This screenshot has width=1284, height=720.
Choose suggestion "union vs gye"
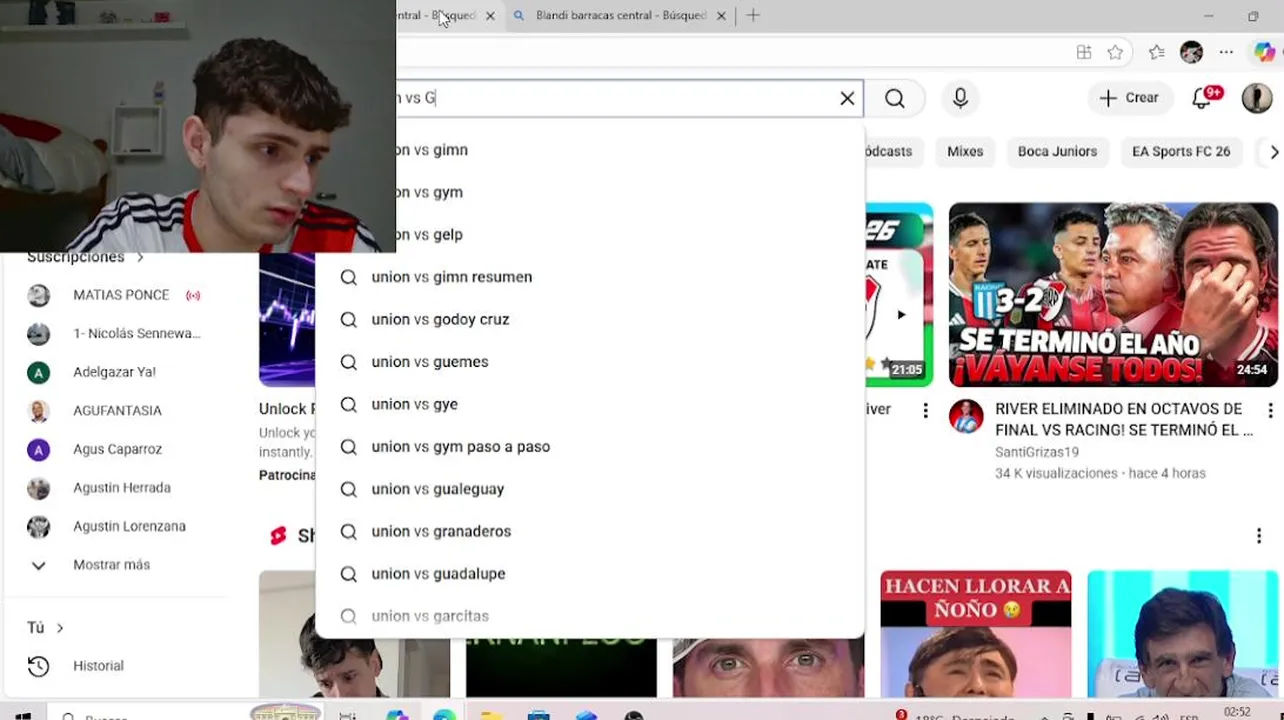tap(590, 404)
